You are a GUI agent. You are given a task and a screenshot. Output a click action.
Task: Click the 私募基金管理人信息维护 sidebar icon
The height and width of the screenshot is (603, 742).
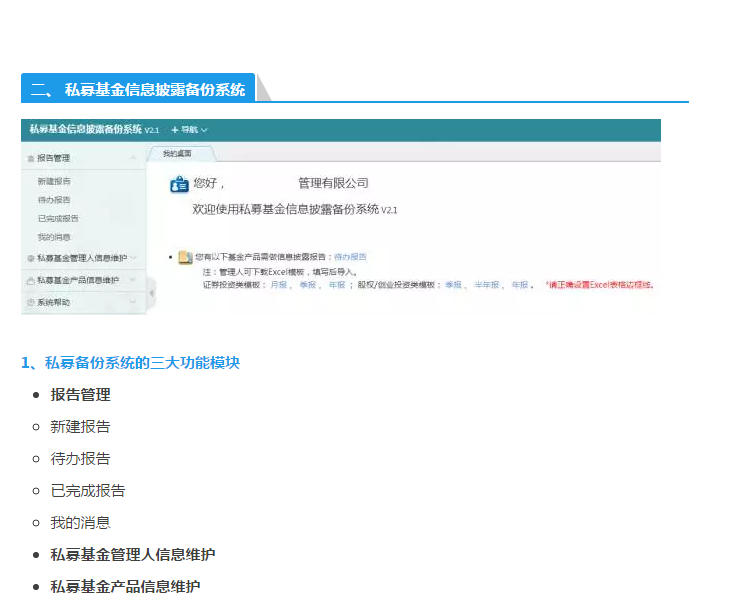pos(30,258)
